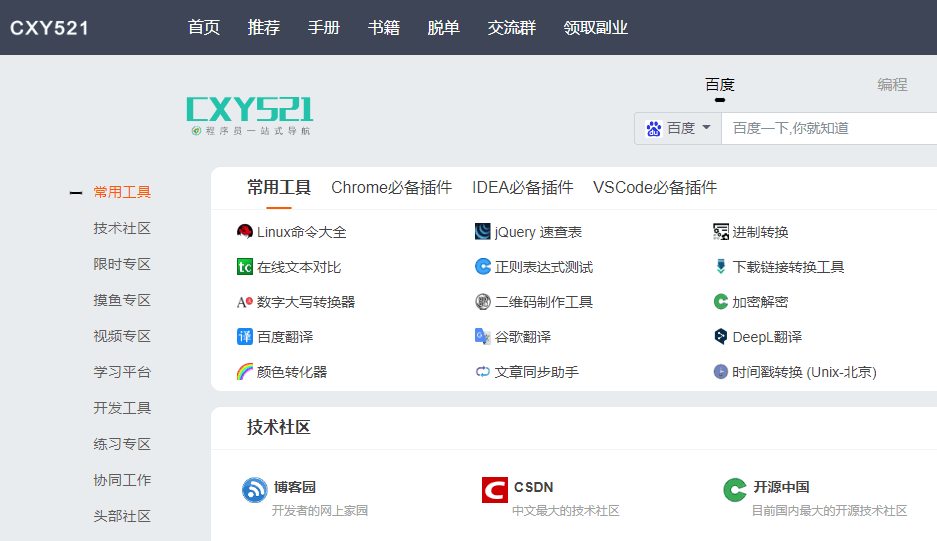Expand the 百度 search engine dropdown
This screenshot has width=937, height=541.
[x=678, y=128]
